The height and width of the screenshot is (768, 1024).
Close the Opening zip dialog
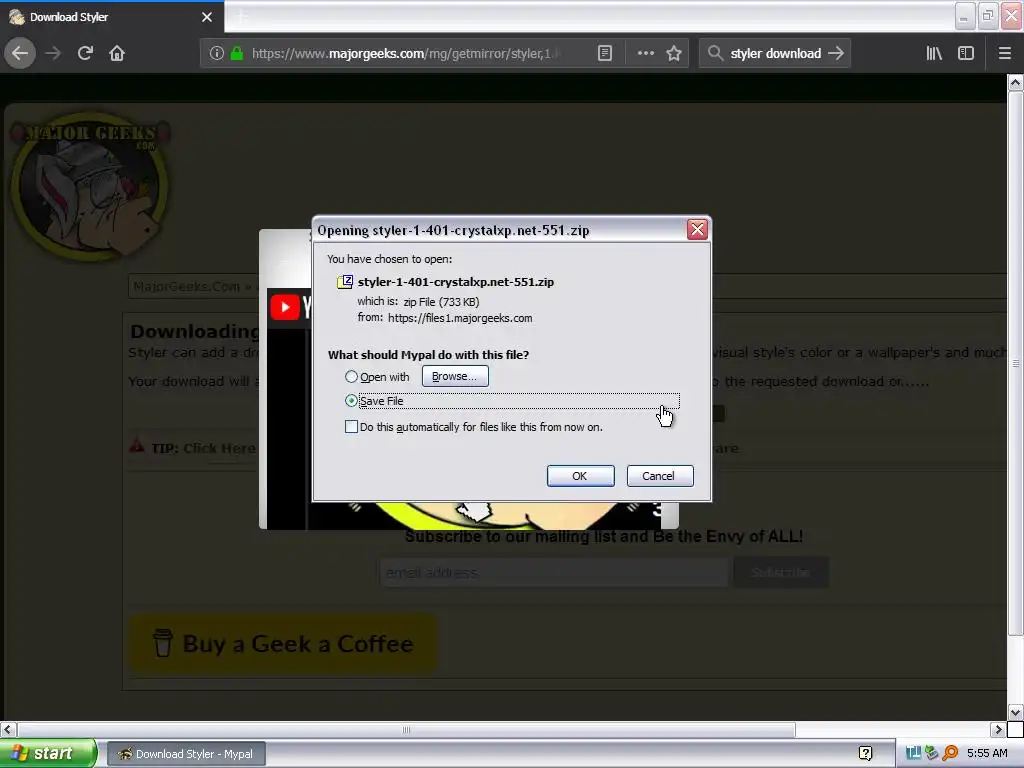[x=697, y=229]
